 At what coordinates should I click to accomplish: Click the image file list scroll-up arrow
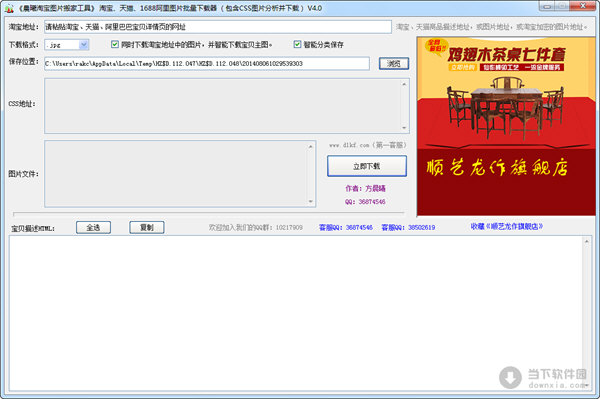pos(310,146)
